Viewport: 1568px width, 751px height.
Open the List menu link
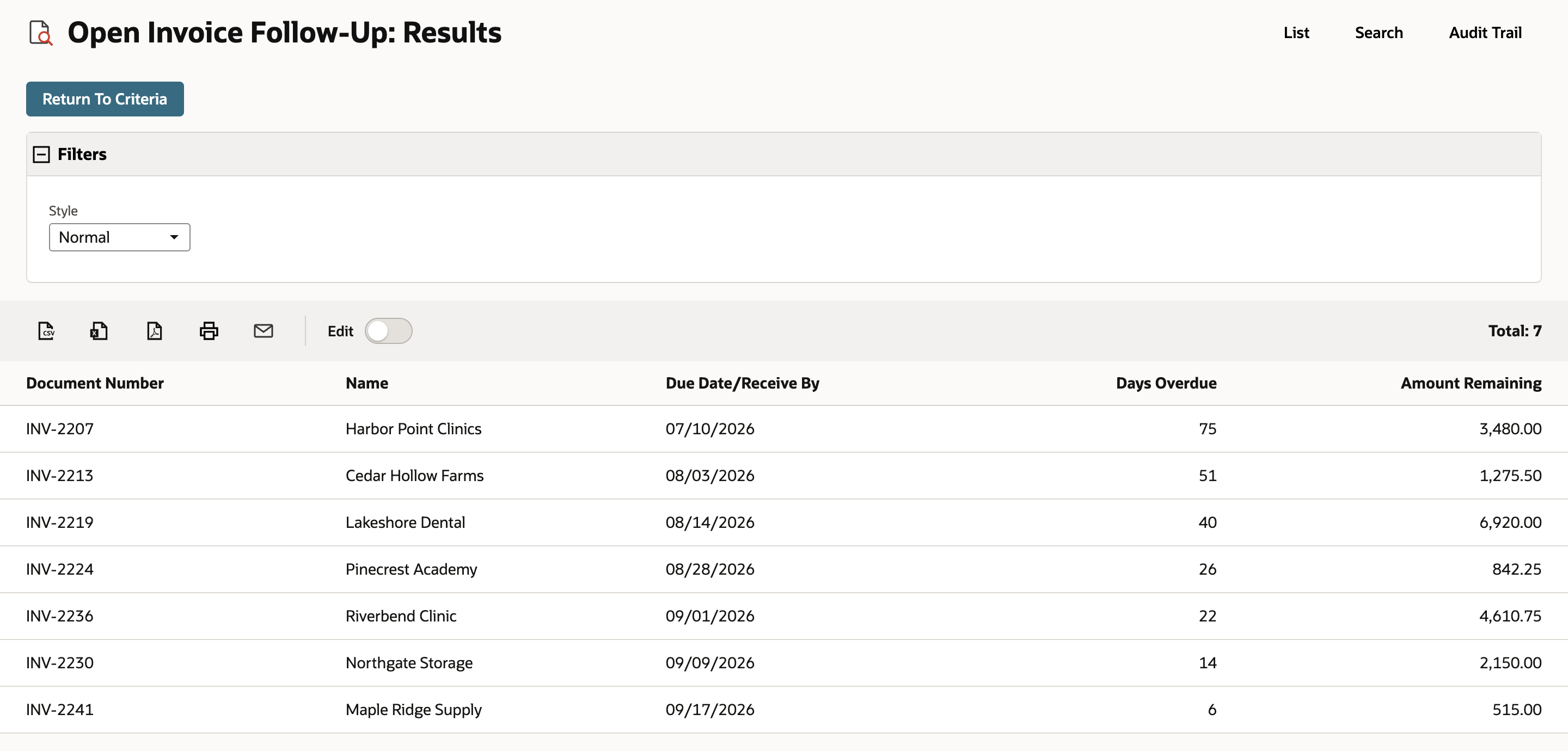tap(1296, 32)
